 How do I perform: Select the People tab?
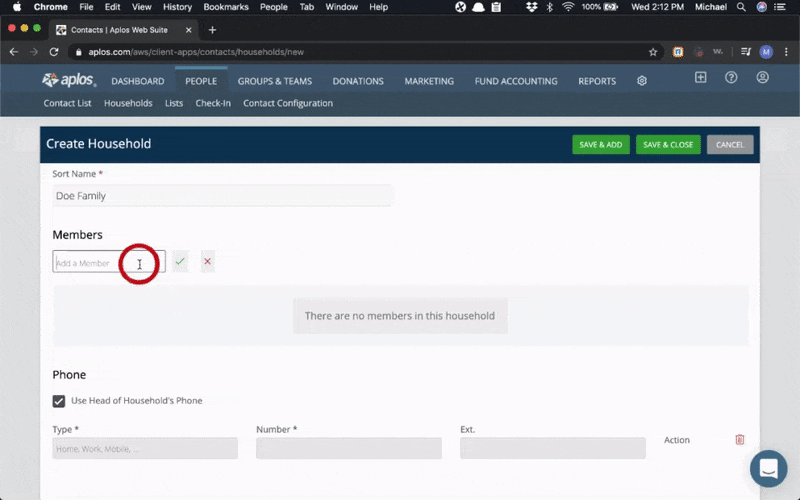201,81
